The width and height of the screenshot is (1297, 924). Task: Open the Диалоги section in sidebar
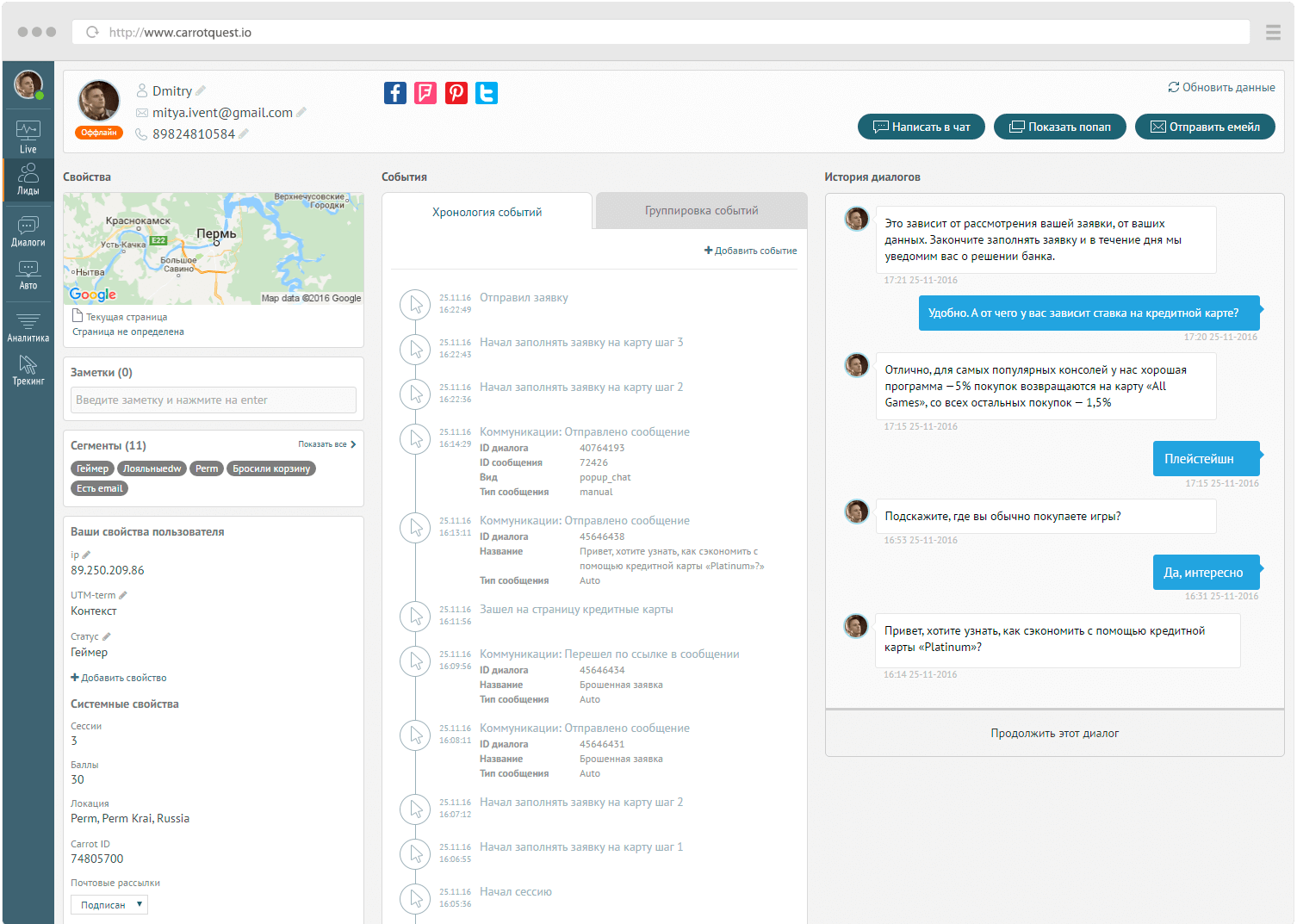(28, 231)
